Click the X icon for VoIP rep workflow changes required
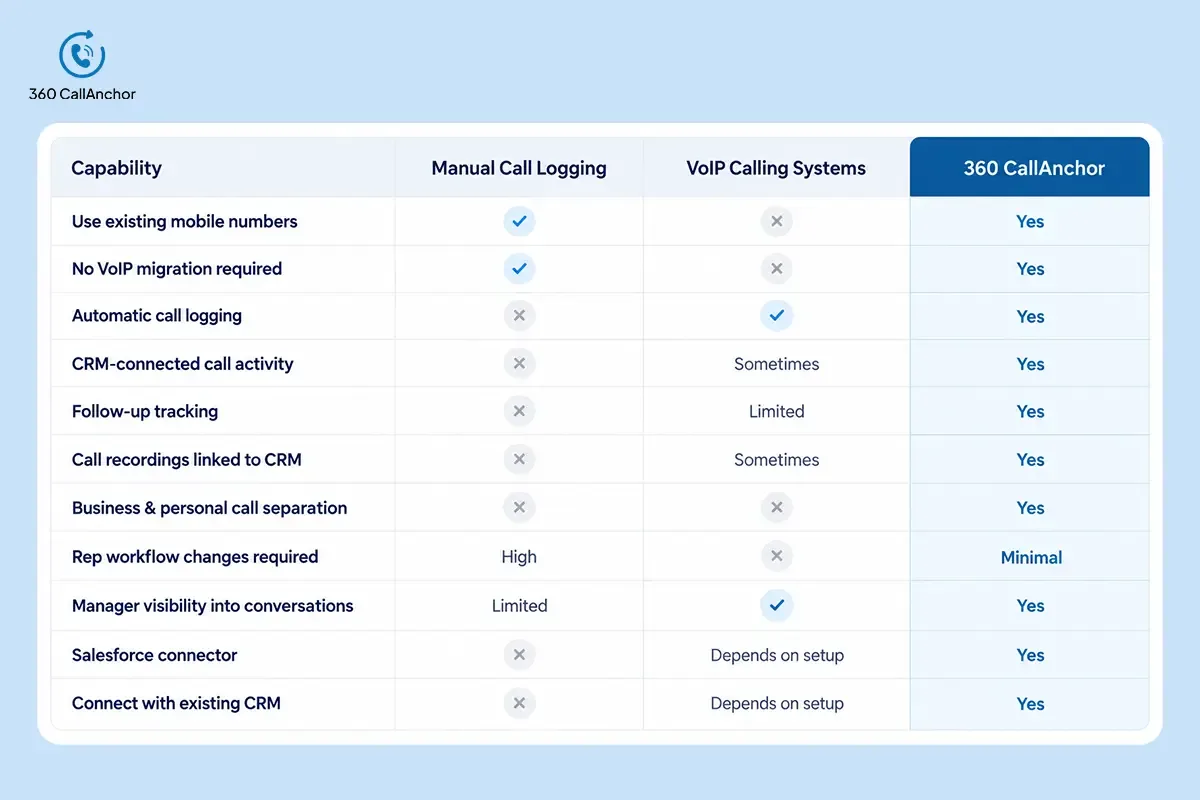Viewport: 1200px width, 800px height. (776, 556)
